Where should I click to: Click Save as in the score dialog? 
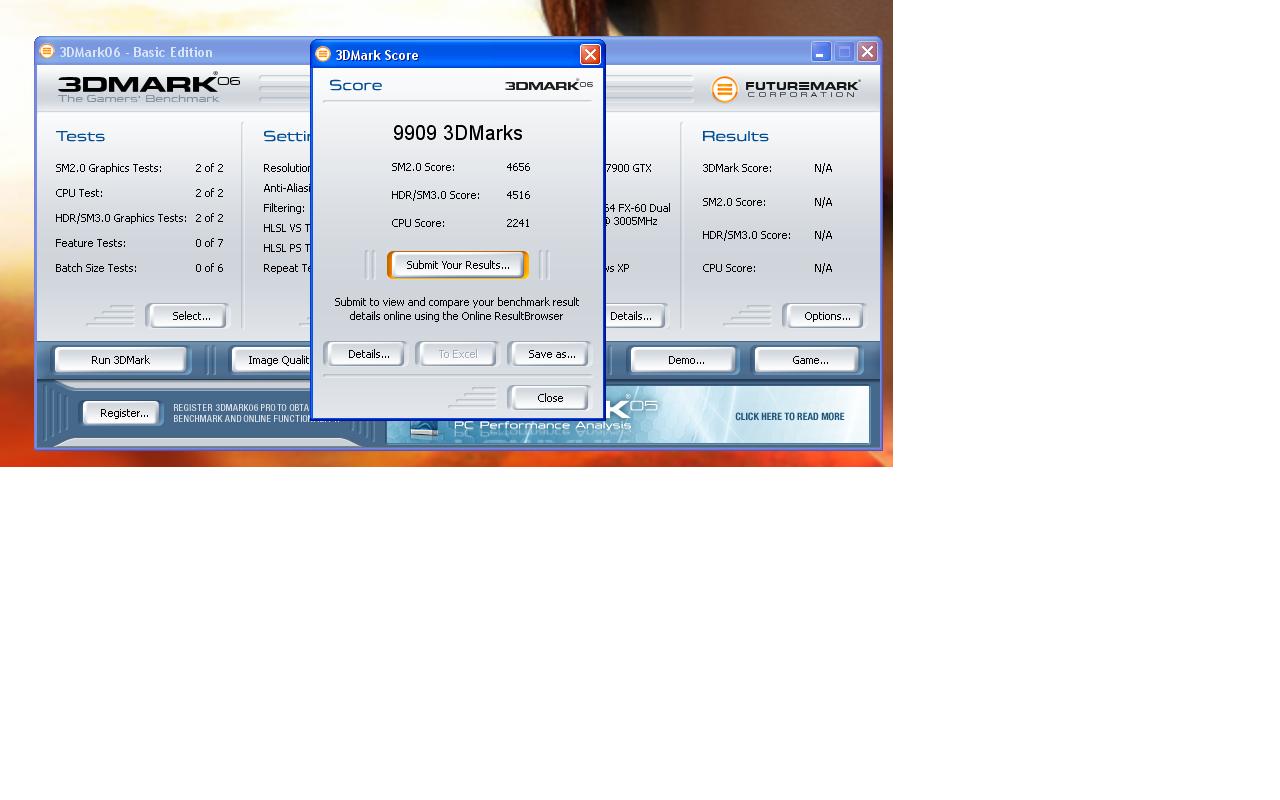[551, 354]
